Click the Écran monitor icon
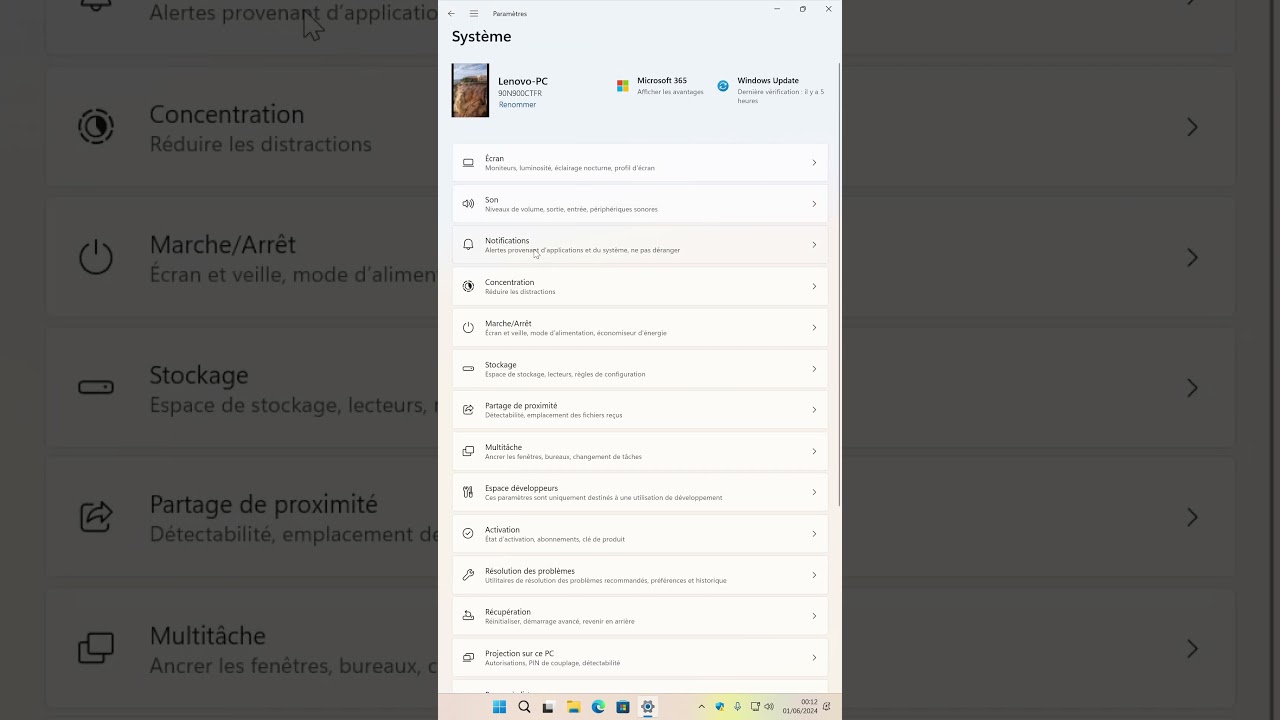Viewport: 1280px width, 720px height. (x=468, y=163)
